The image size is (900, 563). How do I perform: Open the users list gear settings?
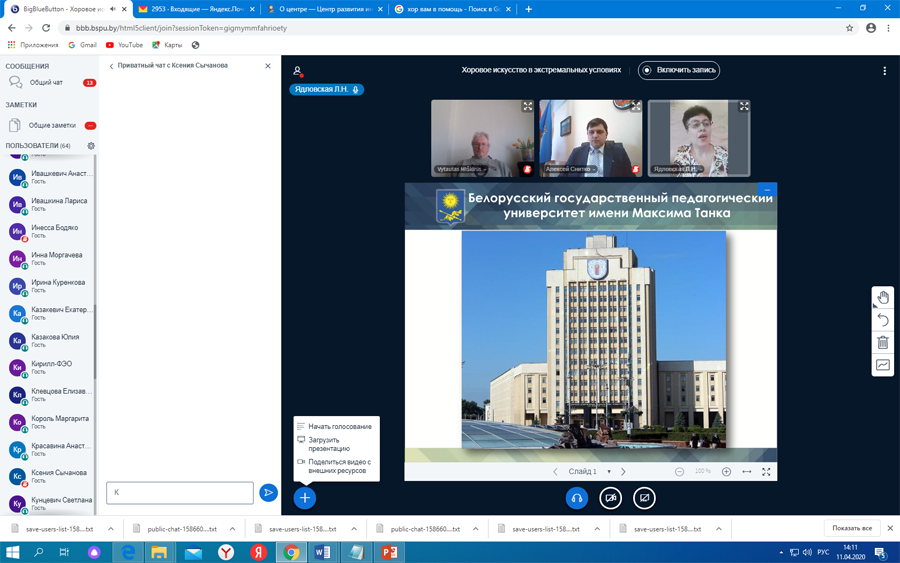point(91,146)
